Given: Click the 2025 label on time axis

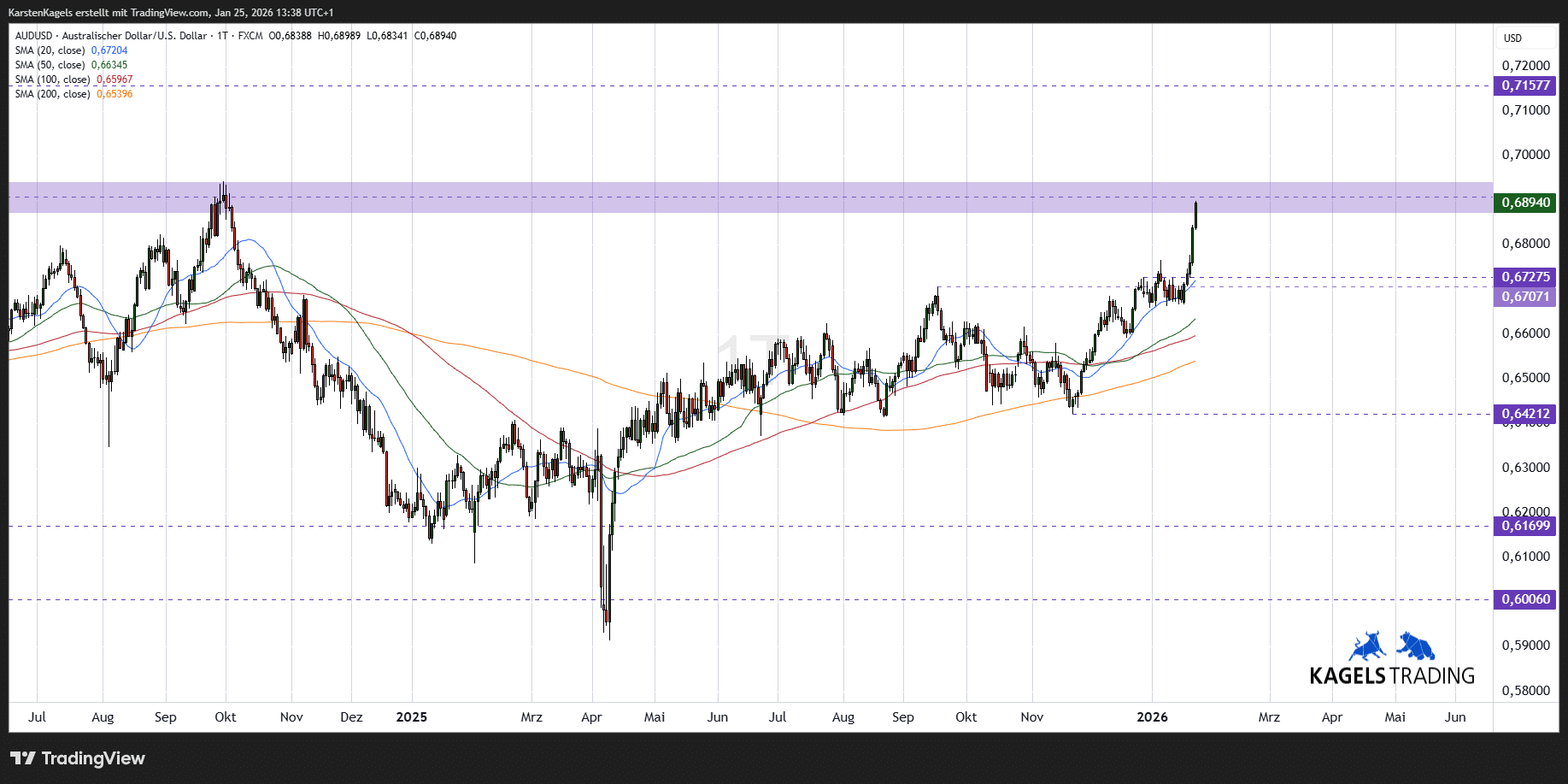Looking at the screenshot, I should coord(411,717).
